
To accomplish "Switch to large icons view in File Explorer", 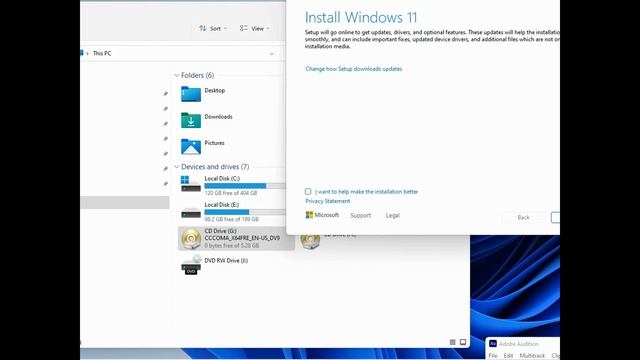I will point(463,342).
